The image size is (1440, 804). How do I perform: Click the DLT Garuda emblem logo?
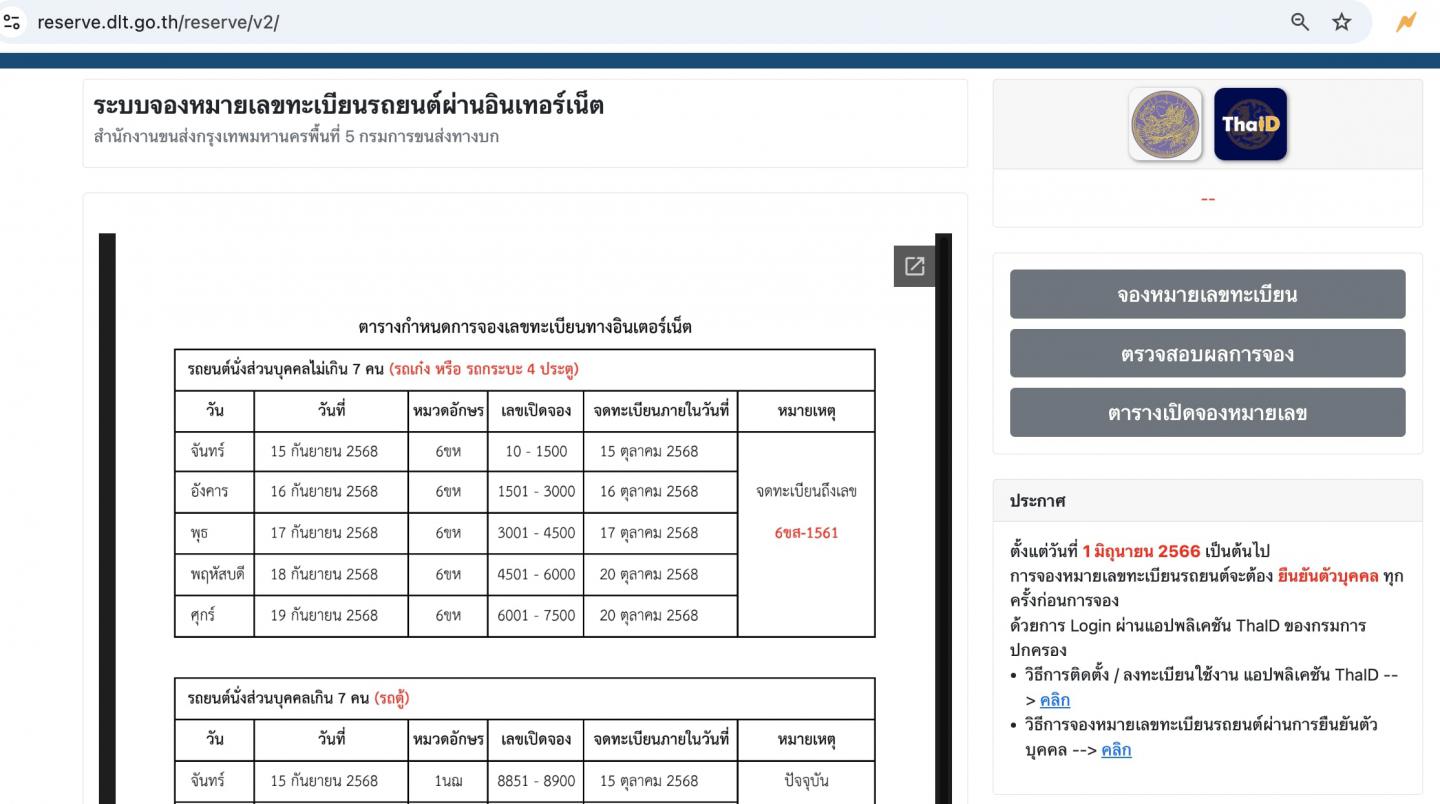tap(1165, 123)
